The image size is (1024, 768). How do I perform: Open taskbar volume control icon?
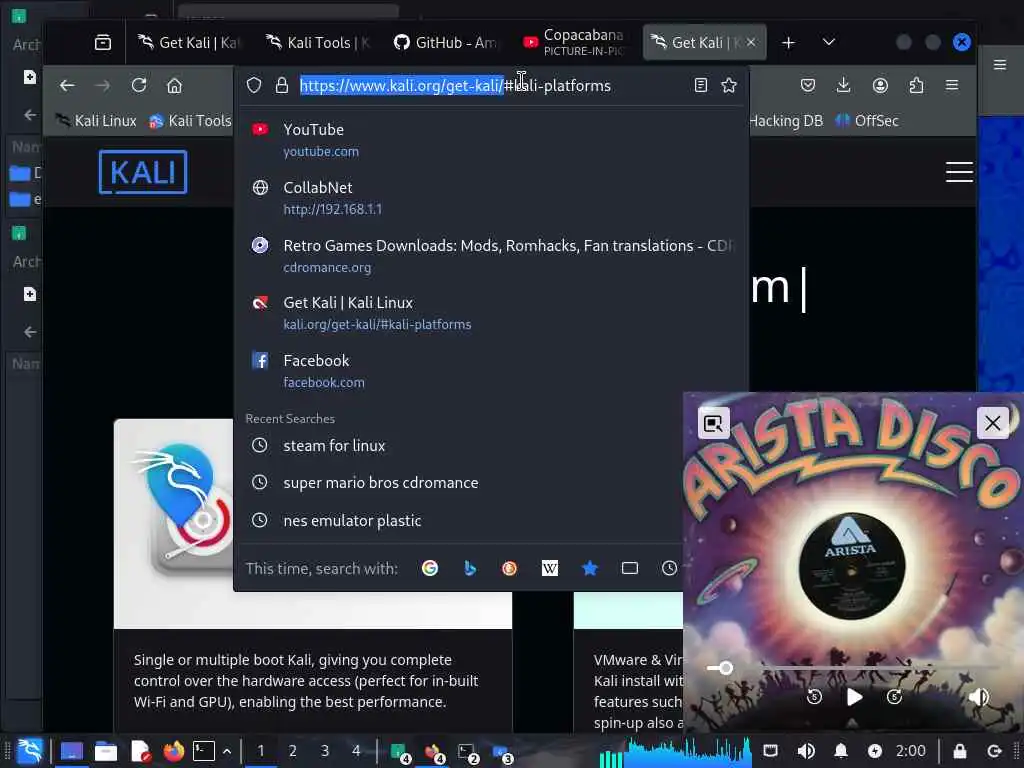(x=806, y=751)
